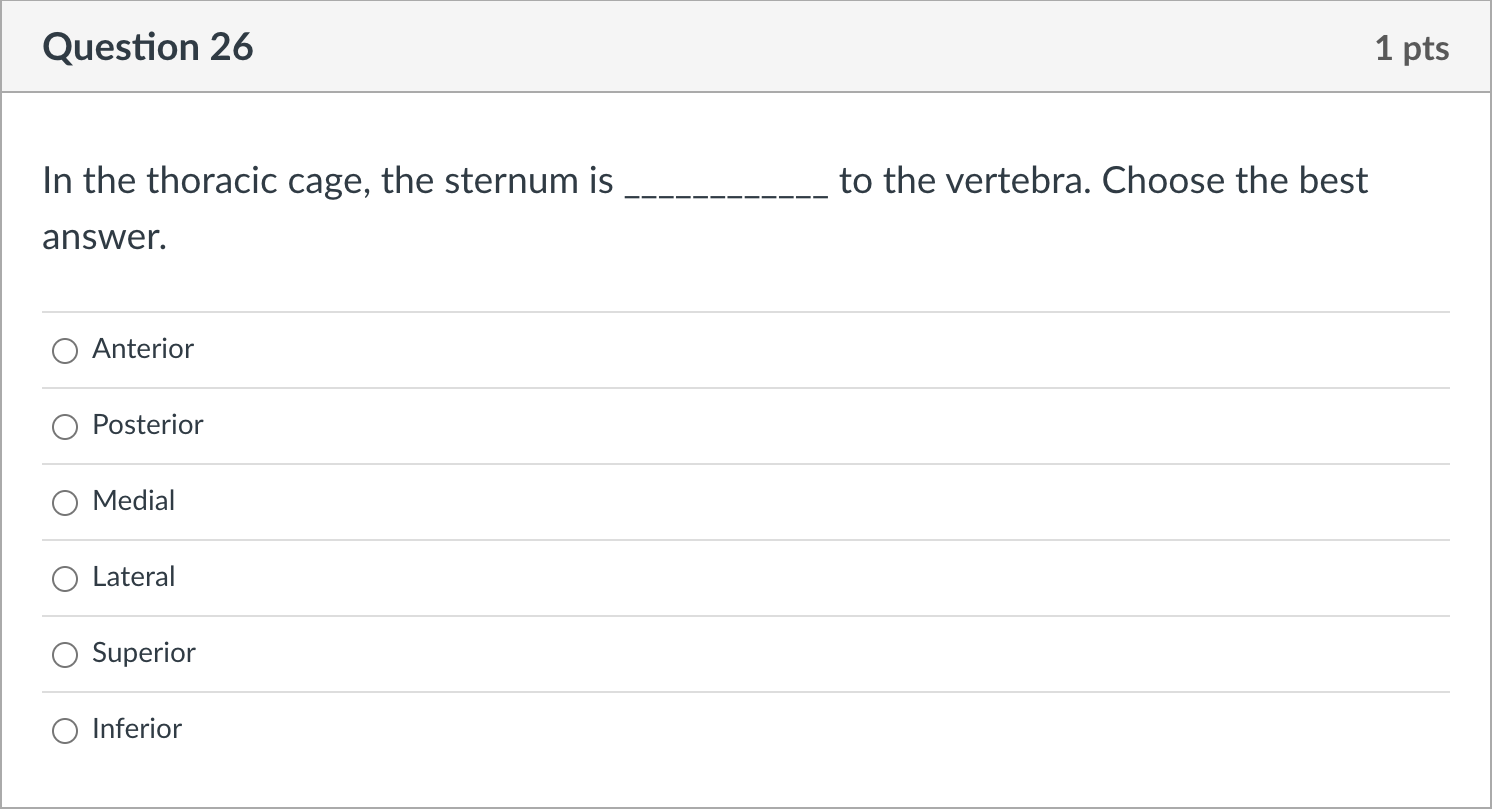
Task: Click the Posterior answer label
Action: [x=148, y=425]
